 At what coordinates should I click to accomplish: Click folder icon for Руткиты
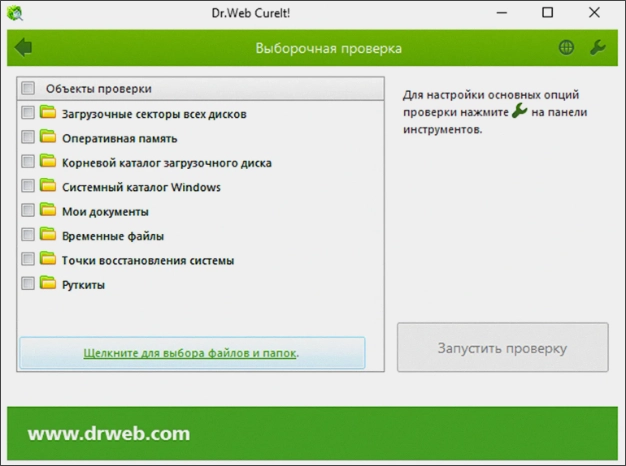(x=48, y=283)
